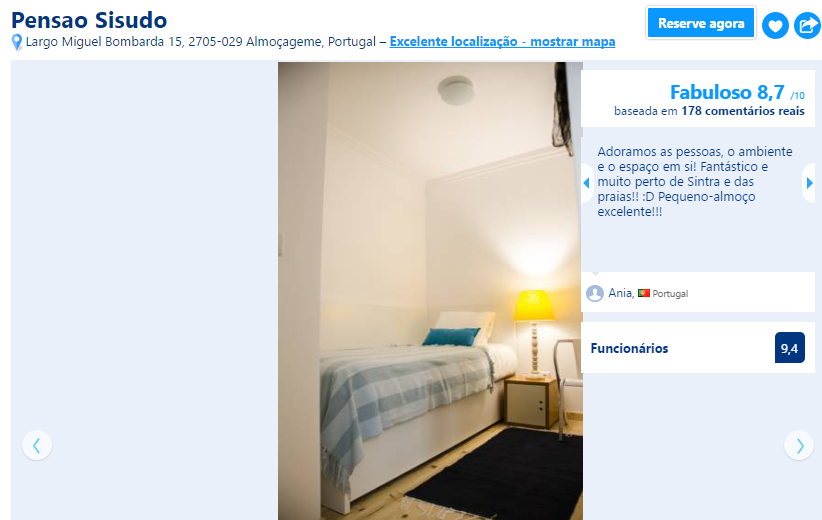This screenshot has height=520, width=822.
Task: Click the Portugal flag icon
Action: click(x=644, y=293)
